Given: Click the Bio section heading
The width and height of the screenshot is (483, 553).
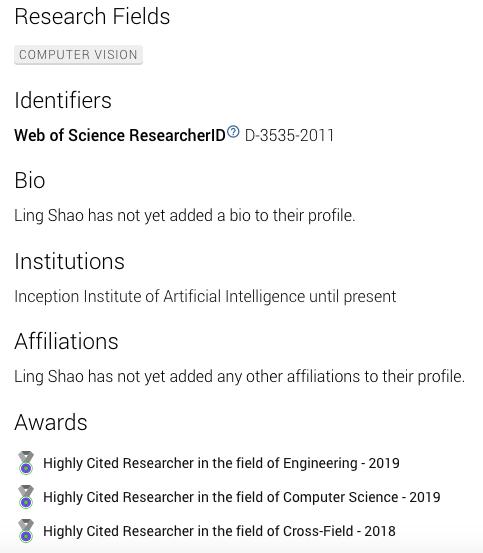Looking at the screenshot, I should tap(30, 180).
